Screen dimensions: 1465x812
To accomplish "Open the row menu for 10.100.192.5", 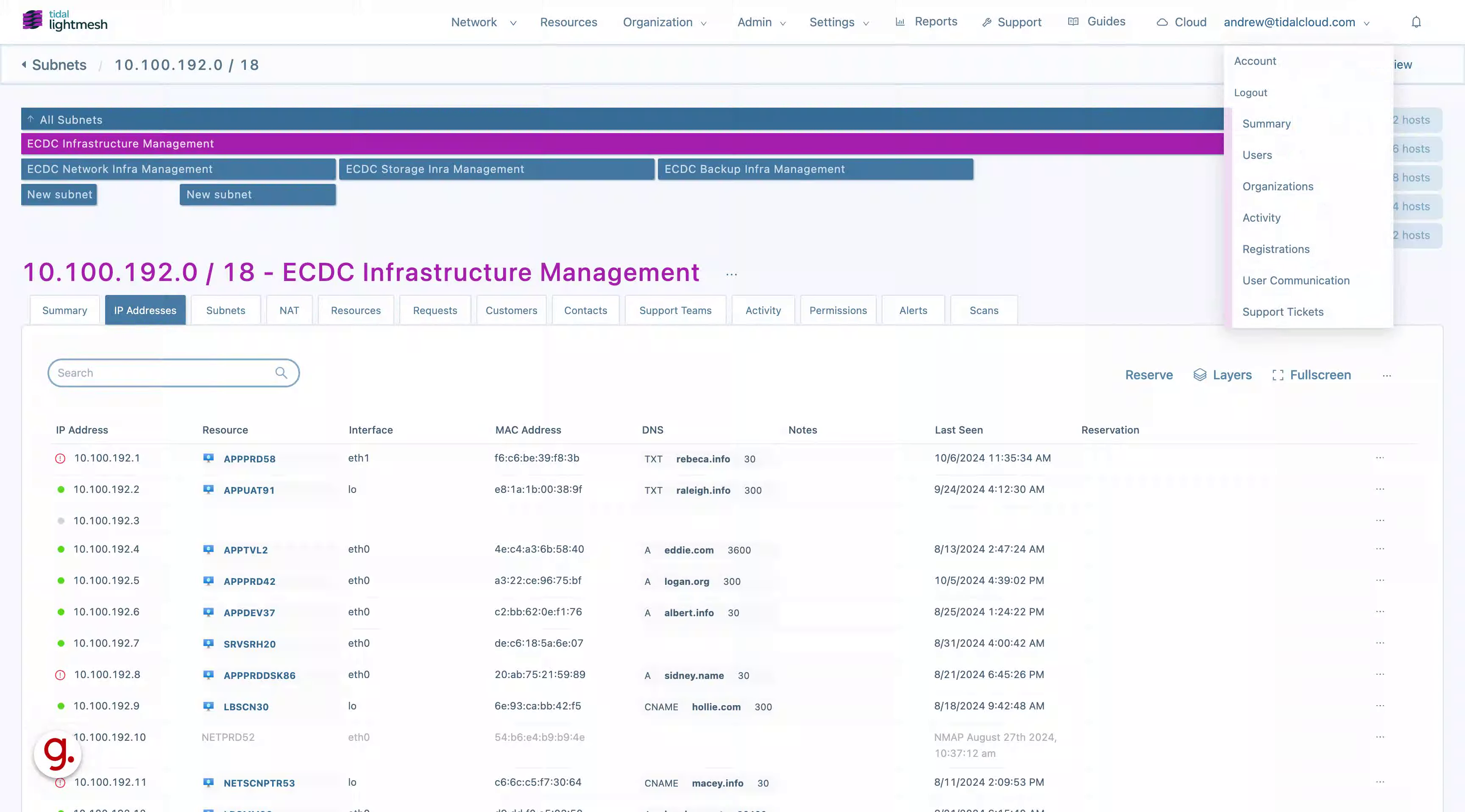I will [x=1380, y=581].
